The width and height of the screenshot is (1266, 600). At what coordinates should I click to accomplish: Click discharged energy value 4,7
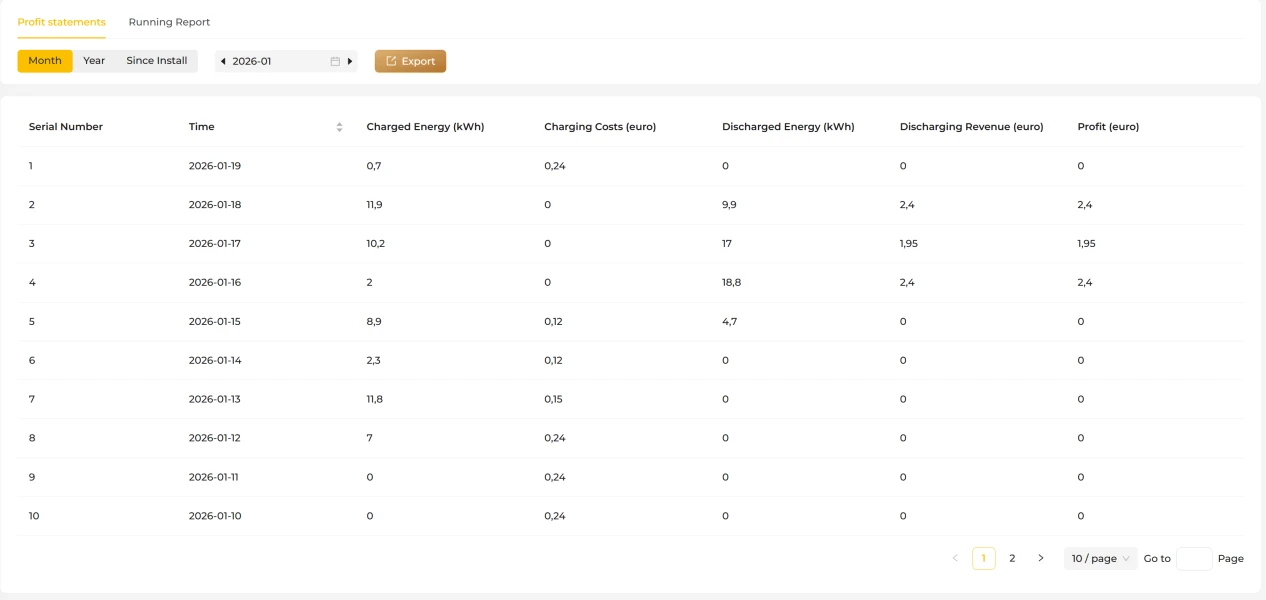pos(729,322)
